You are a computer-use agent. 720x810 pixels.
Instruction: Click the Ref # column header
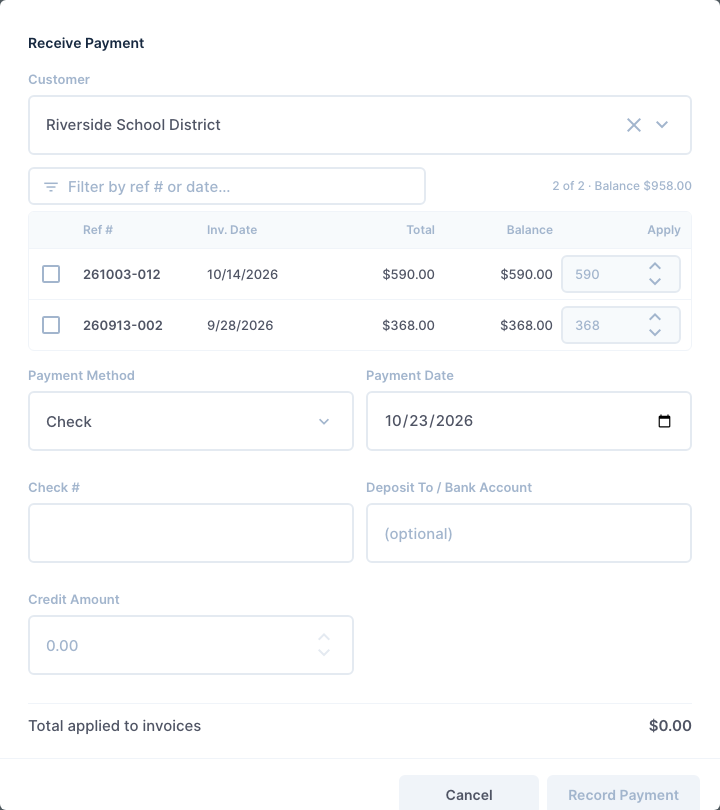click(x=98, y=230)
